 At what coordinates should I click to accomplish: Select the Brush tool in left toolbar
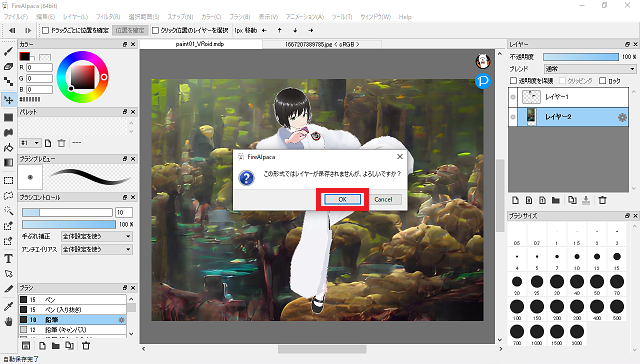click(x=8, y=51)
